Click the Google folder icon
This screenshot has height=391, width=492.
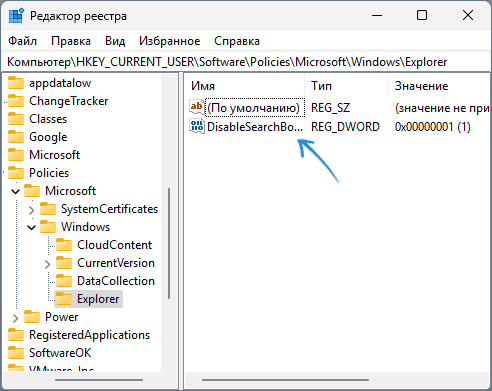16,137
